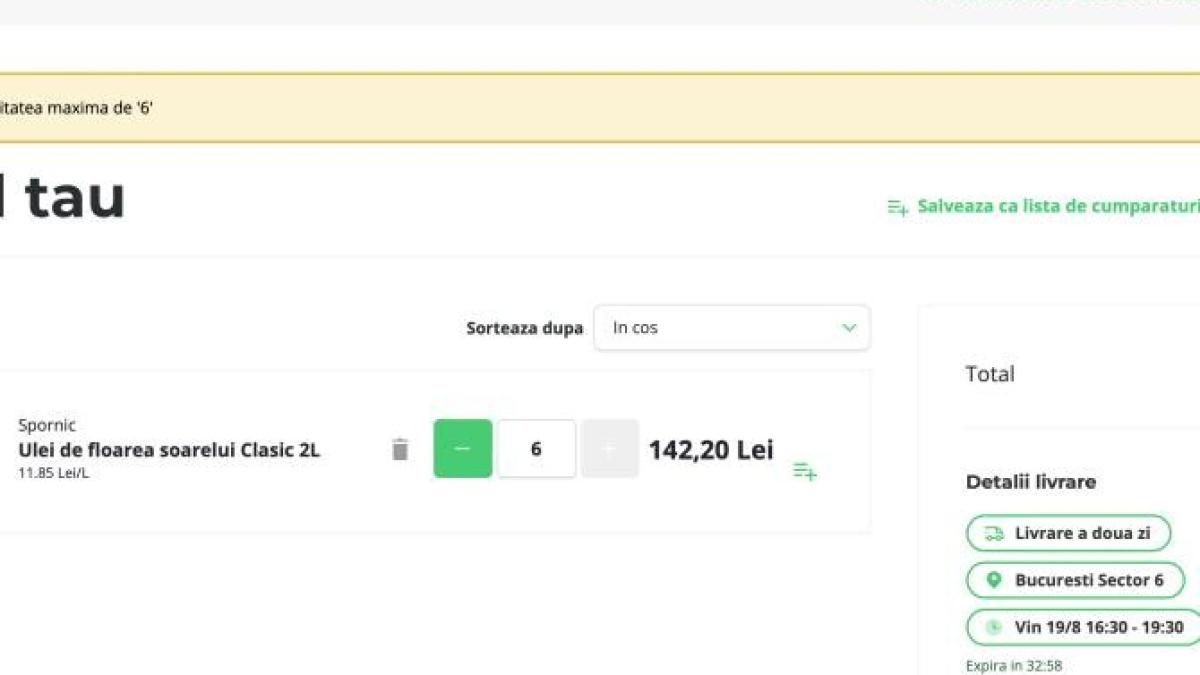This screenshot has width=1200, height=675.
Task: Change the Vin 19/8 16:30 - 19:30 slot
Action: tap(1098, 627)
